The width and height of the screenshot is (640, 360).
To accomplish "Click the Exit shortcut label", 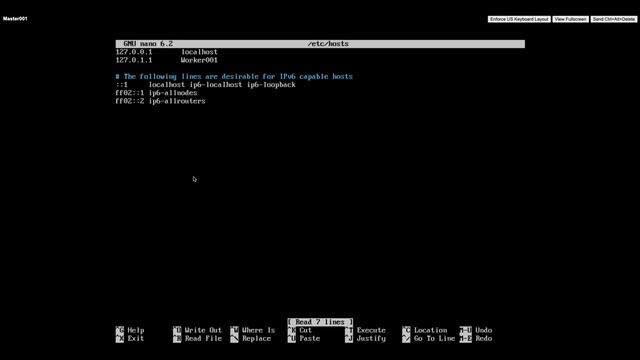I will 136,338.
